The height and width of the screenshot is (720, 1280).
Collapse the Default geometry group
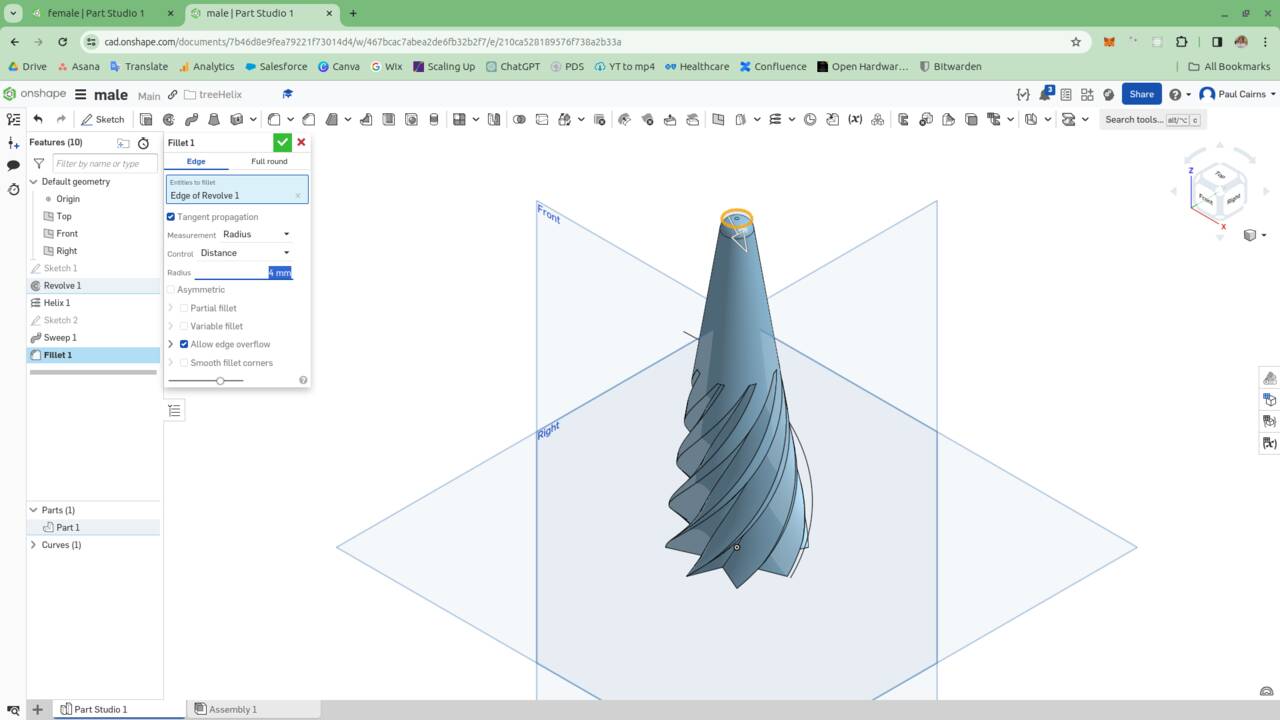click(33, 182)
